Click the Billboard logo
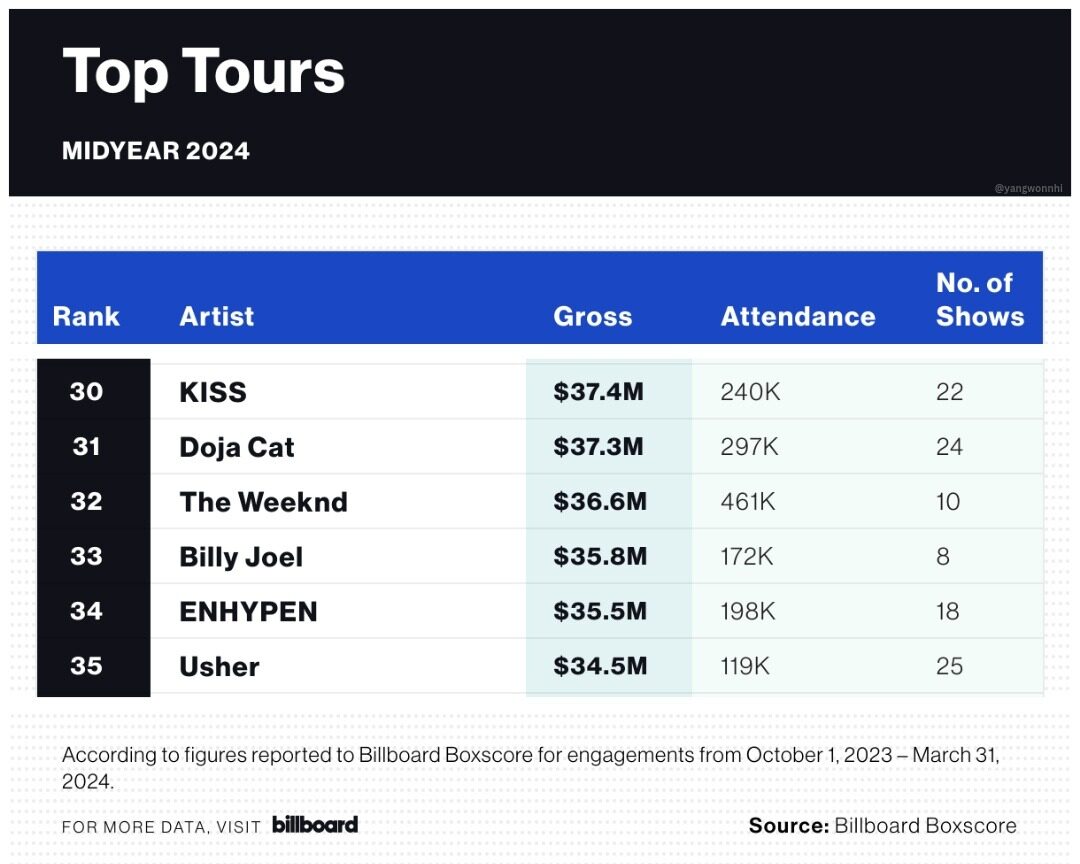 (x=314, y=825)
